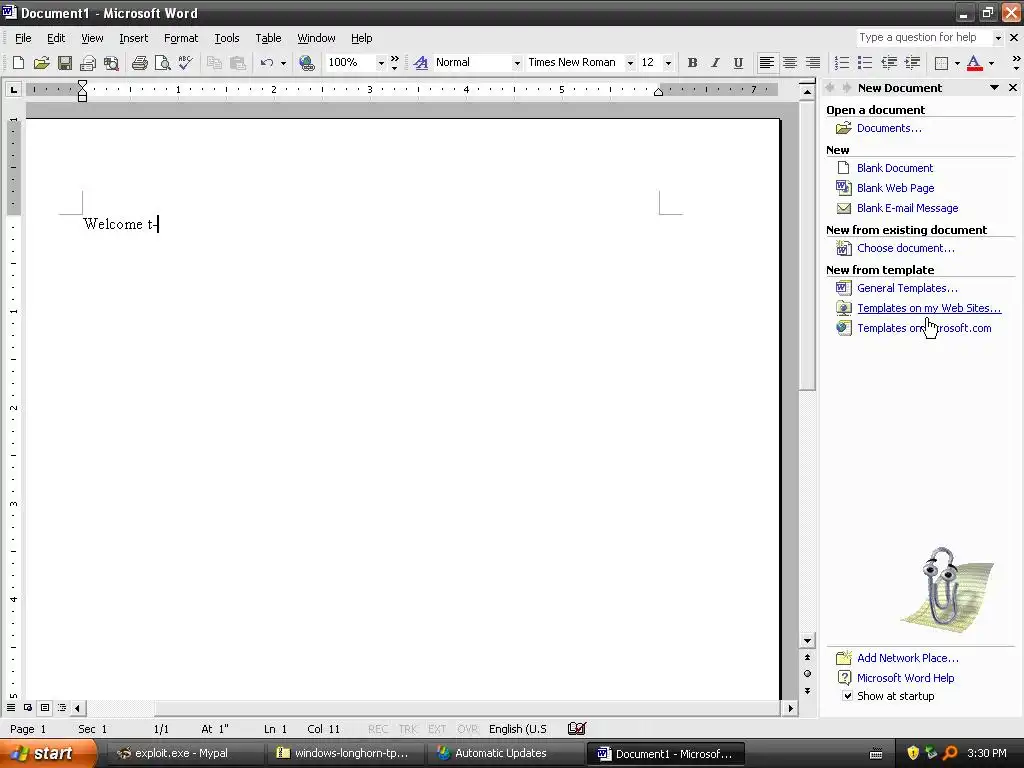1024x768 pixels.
Task: Set paragraph alignment to Align Right
Action: 813,63
